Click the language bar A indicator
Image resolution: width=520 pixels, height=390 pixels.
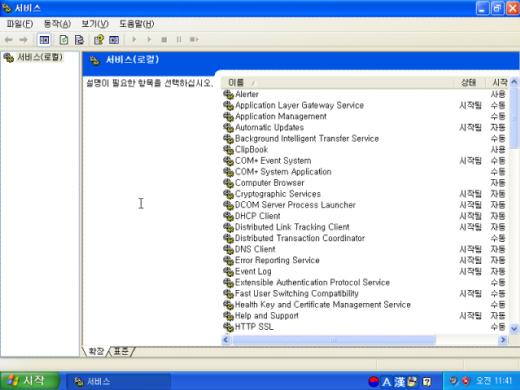click(x=386, y=382)
